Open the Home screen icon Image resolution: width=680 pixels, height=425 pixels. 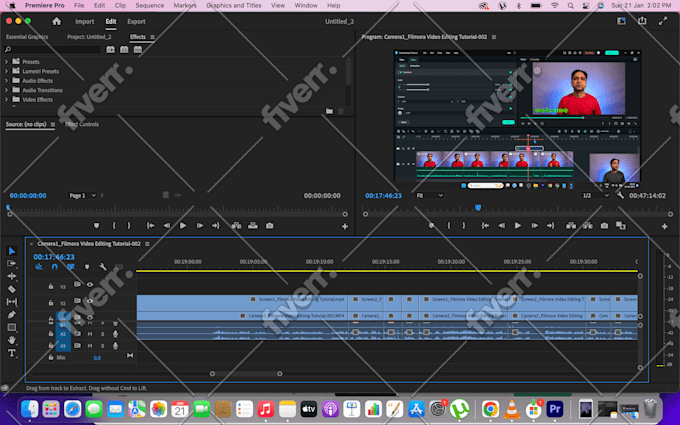click(56, 22)
